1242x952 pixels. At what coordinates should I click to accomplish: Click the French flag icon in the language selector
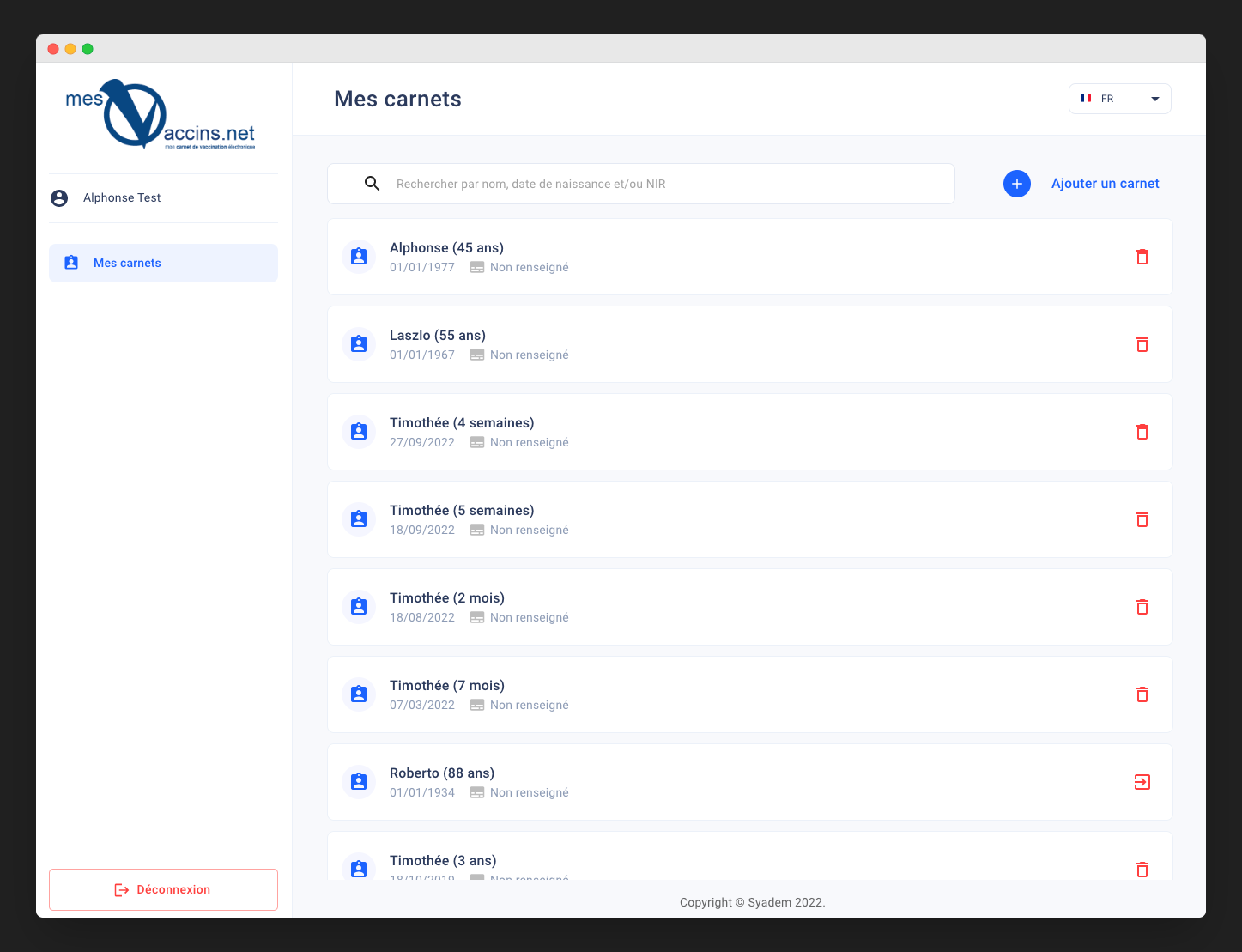pyautogui.click(x=1086, y=98)
